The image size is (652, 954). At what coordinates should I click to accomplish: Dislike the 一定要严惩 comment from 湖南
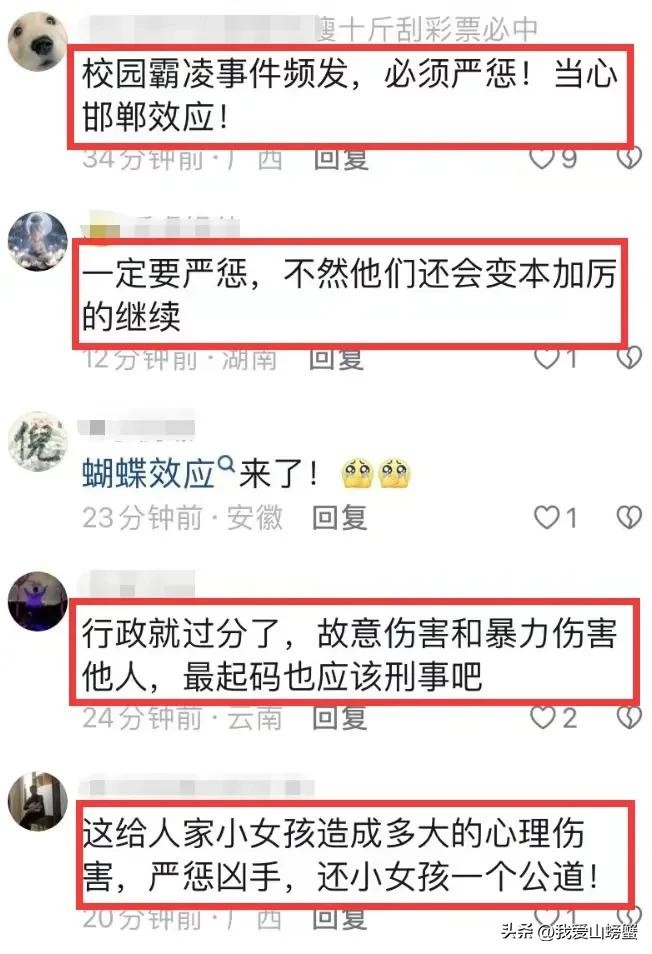click(x=629, y=358)
